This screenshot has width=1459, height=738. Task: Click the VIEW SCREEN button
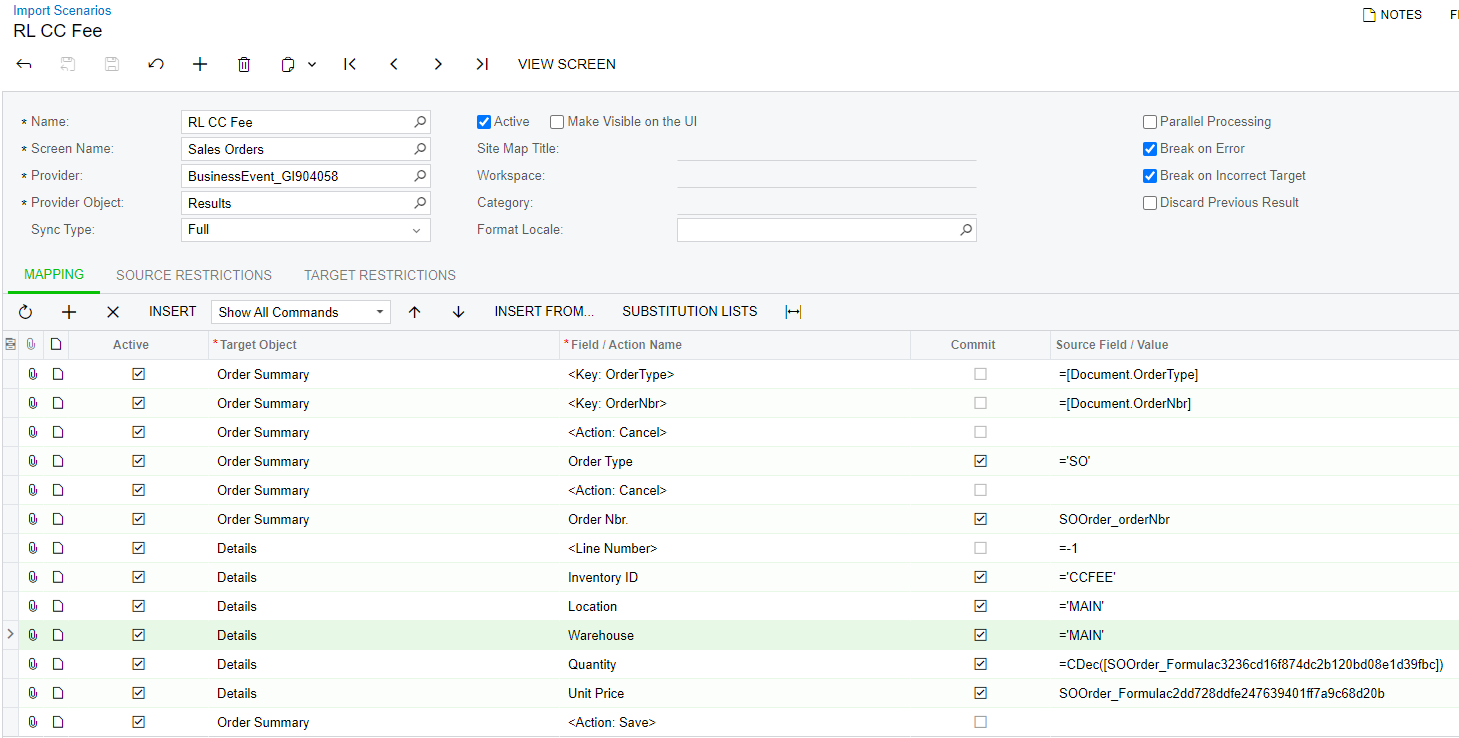click(566, 64)
